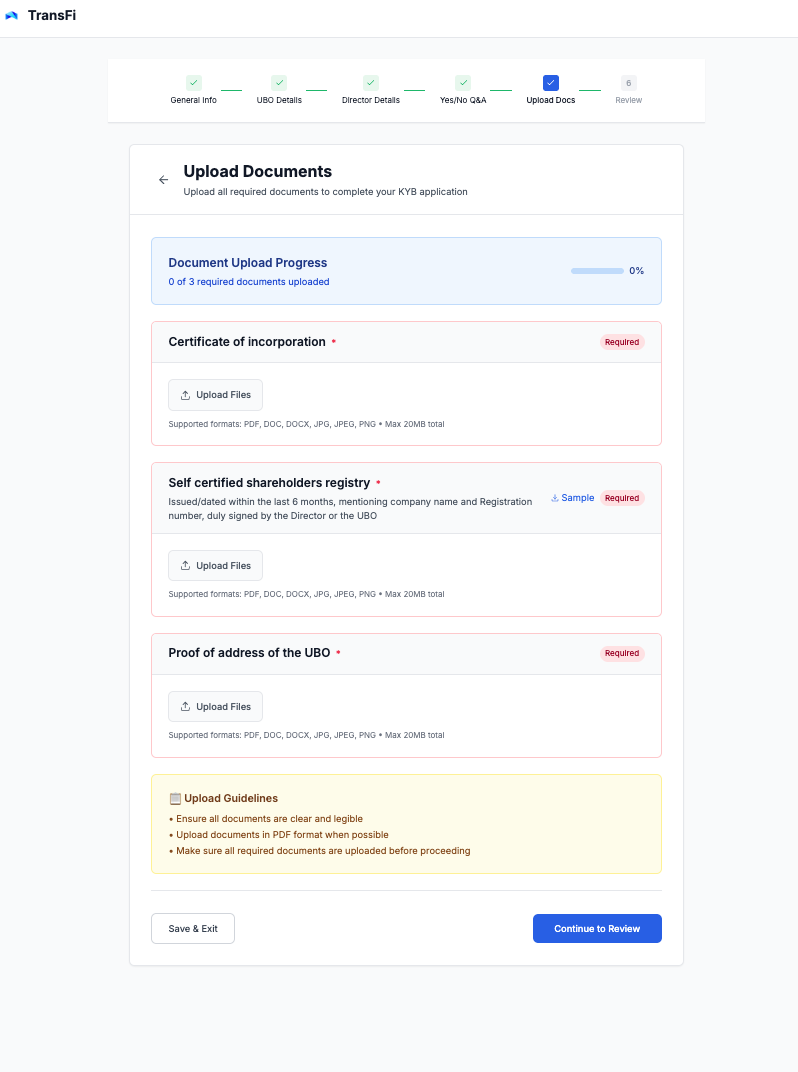
Task: Click the Upload Guidelines clipboard icon
Action: coord(175,799)
